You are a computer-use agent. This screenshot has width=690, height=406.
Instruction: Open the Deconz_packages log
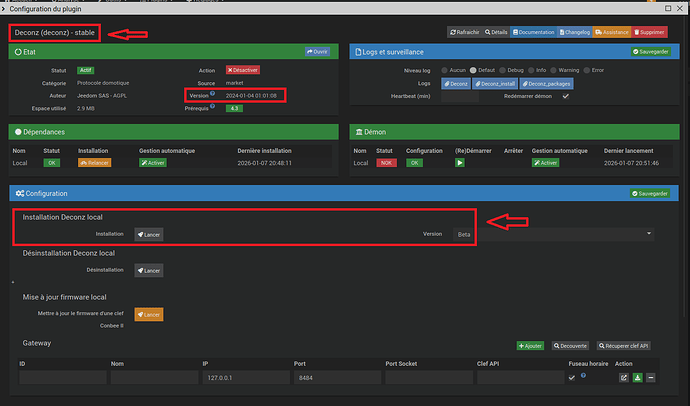point(547,84)
